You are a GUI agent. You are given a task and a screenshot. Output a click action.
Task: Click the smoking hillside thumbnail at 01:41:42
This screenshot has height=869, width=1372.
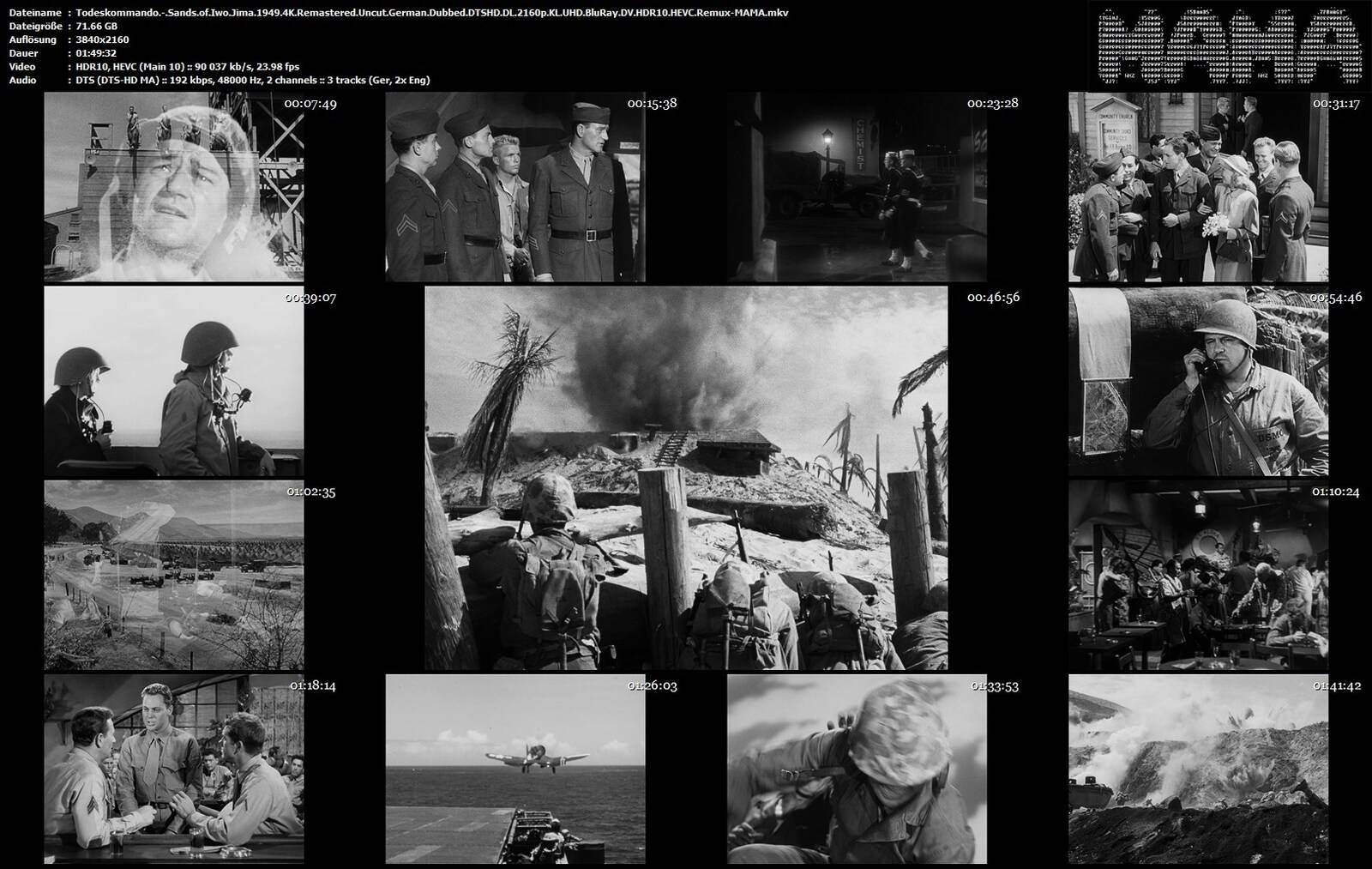(x=1198, y=769)
